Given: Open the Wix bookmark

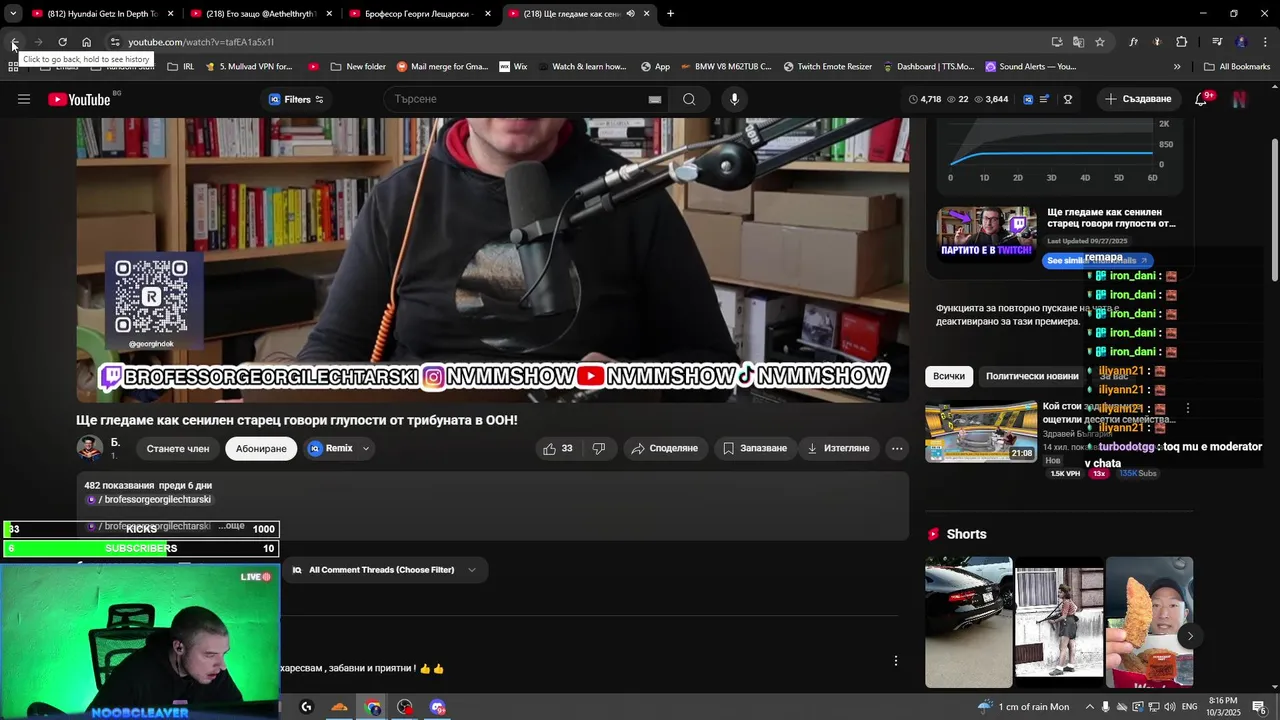Looking at the screenshot, I should [513, 67].
